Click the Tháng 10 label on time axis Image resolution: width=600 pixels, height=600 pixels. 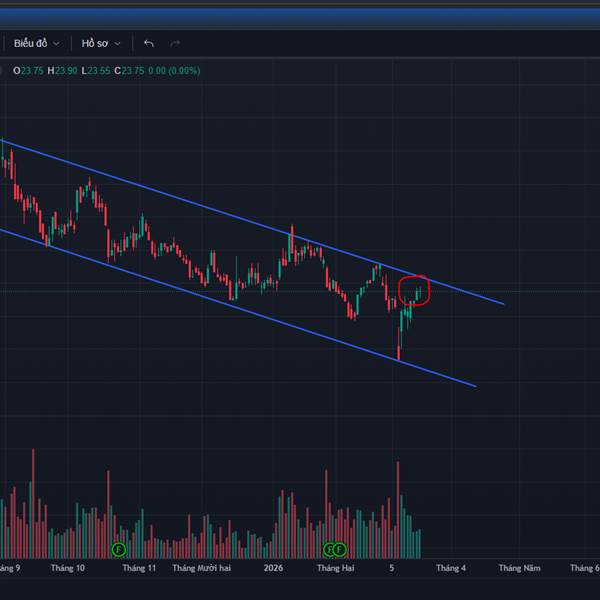pyautogui.click(x=68, y=568)
